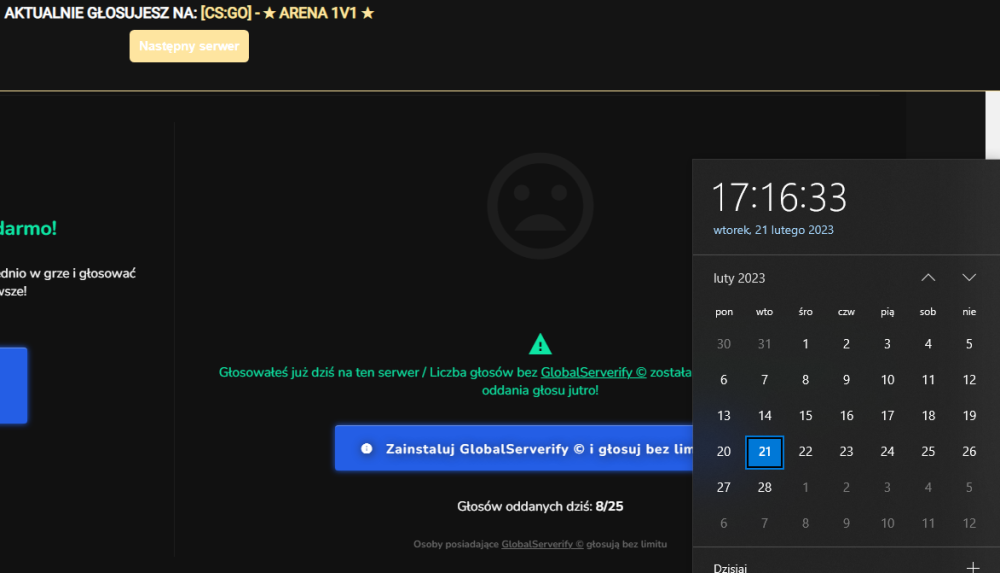1000x573 pixels.
Task: Select February 28 in calendar
Action: 765,487
